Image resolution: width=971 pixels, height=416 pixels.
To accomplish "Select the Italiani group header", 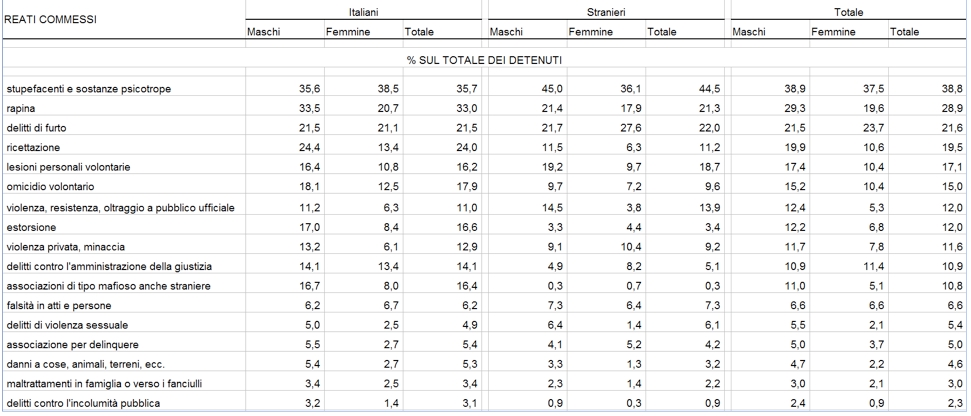I will (x=361, y=10).
